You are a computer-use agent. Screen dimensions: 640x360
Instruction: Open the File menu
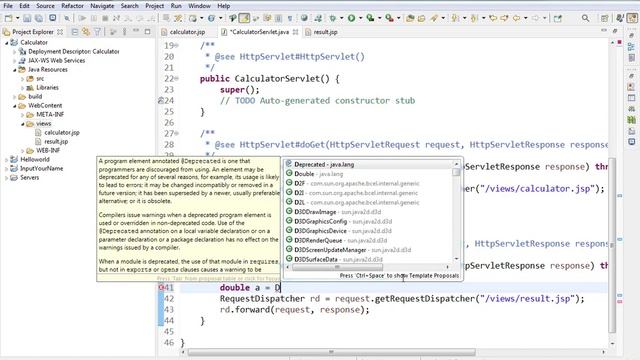[8, 6]
